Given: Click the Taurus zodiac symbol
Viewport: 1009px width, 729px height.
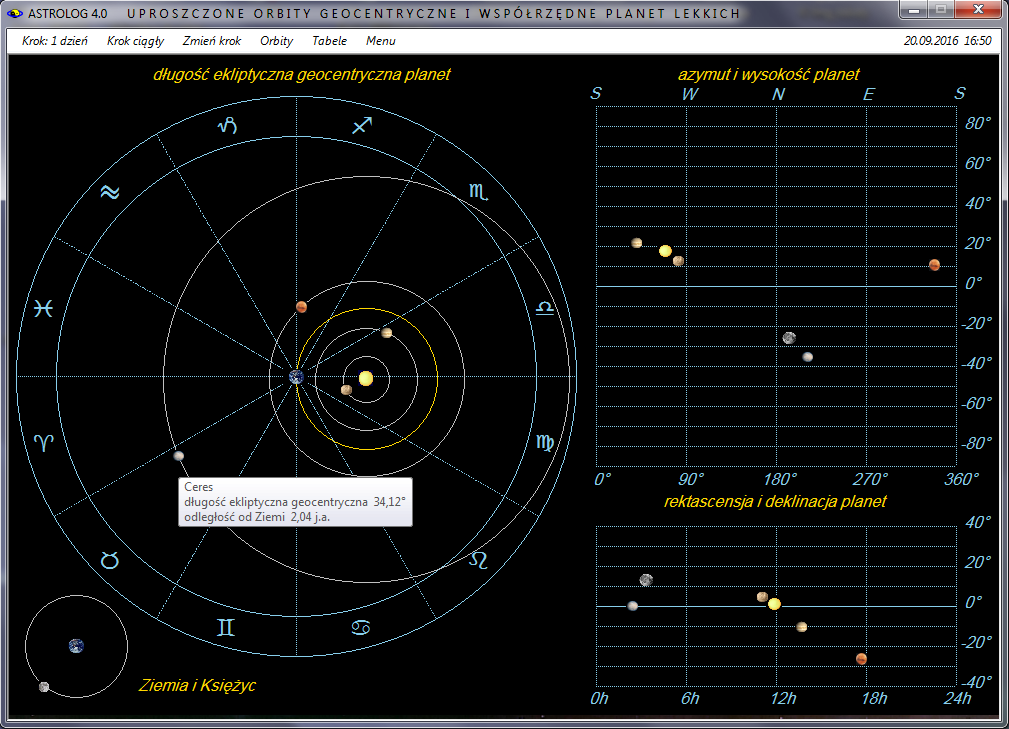Looking at the screenshot, I should tap(110, 560).
